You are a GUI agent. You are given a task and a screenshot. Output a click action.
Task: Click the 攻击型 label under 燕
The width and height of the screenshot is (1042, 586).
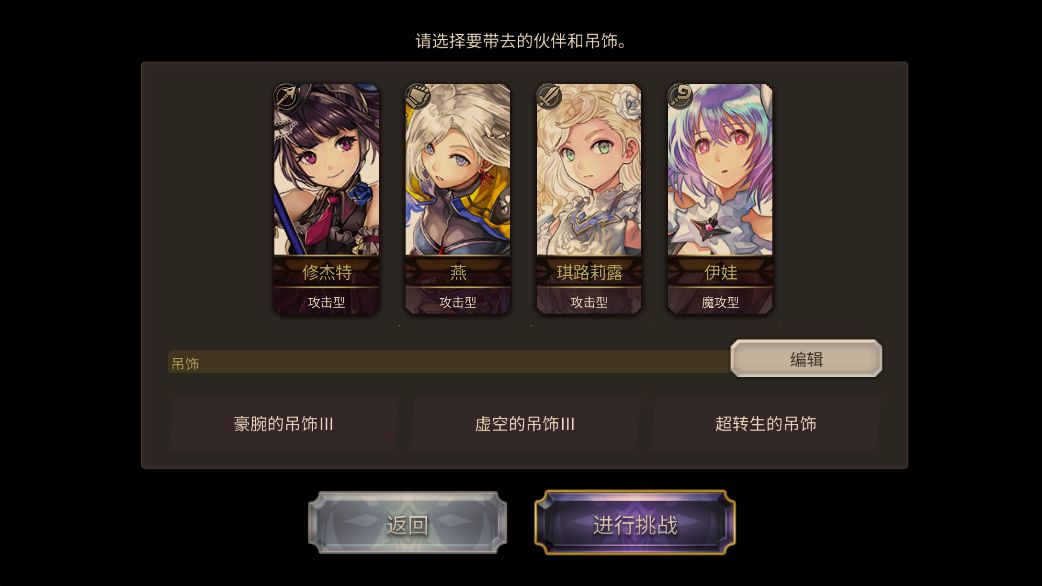coord(458,302)
